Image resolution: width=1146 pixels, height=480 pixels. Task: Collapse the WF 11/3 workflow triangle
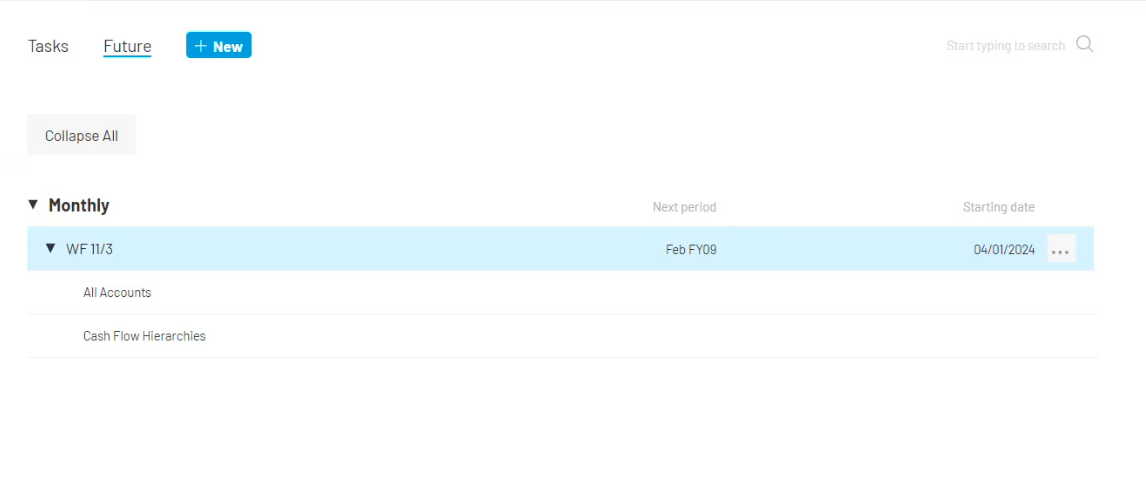tap(50, 248)
